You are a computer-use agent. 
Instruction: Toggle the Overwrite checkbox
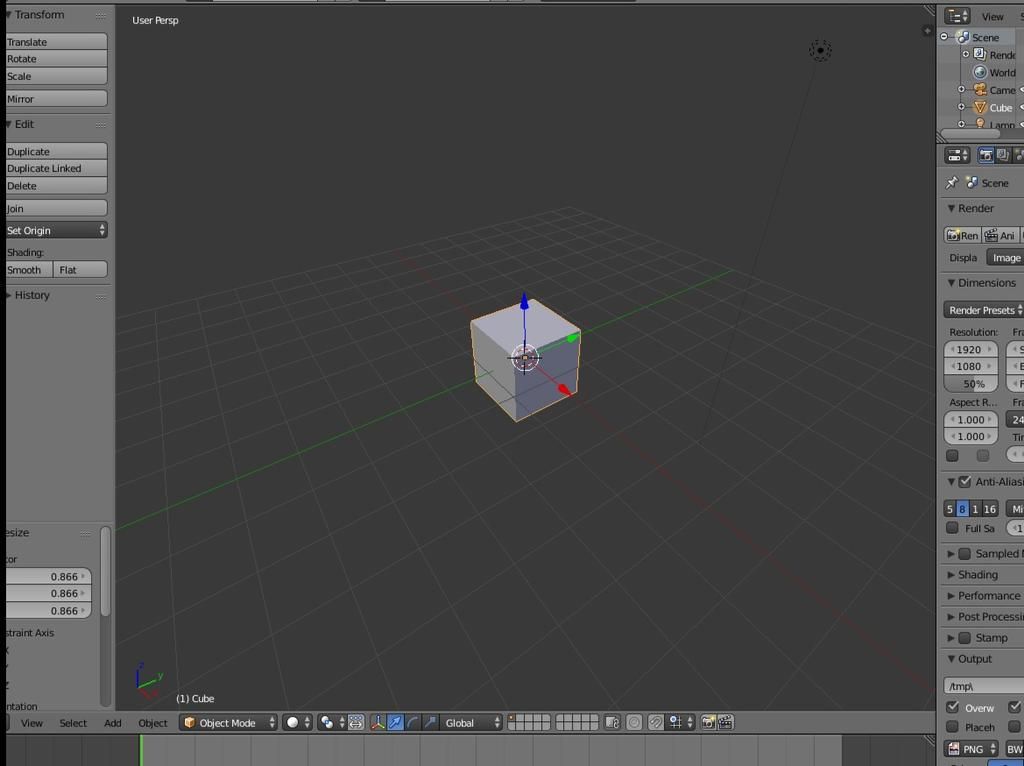952,707
